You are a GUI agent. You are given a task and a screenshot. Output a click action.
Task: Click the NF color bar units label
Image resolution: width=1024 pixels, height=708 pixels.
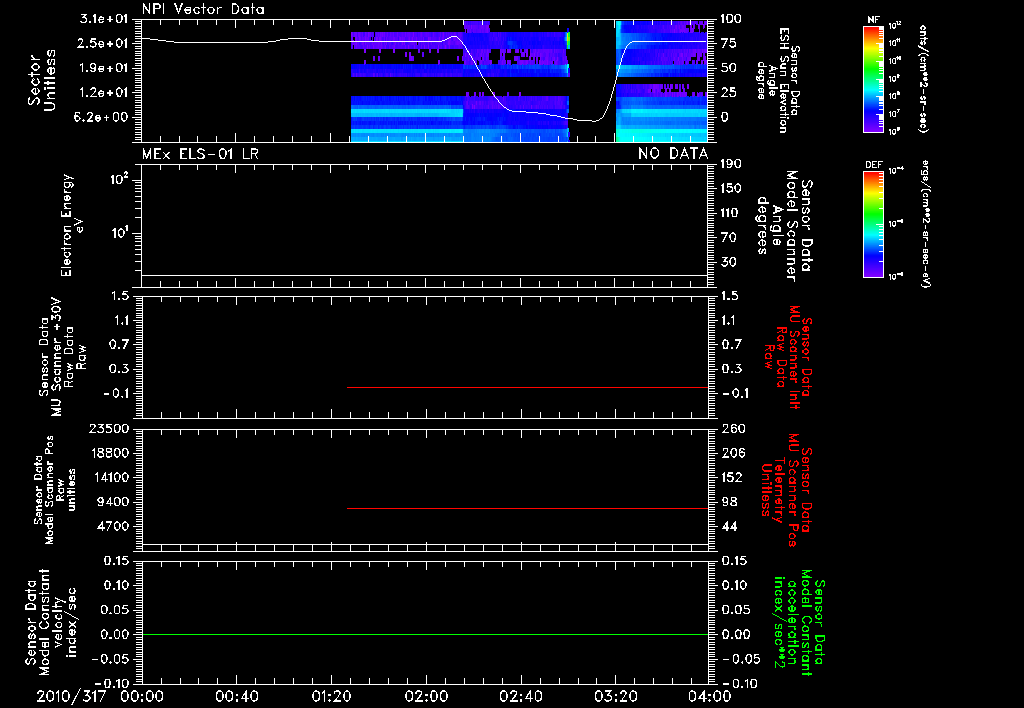coord(922,79)
